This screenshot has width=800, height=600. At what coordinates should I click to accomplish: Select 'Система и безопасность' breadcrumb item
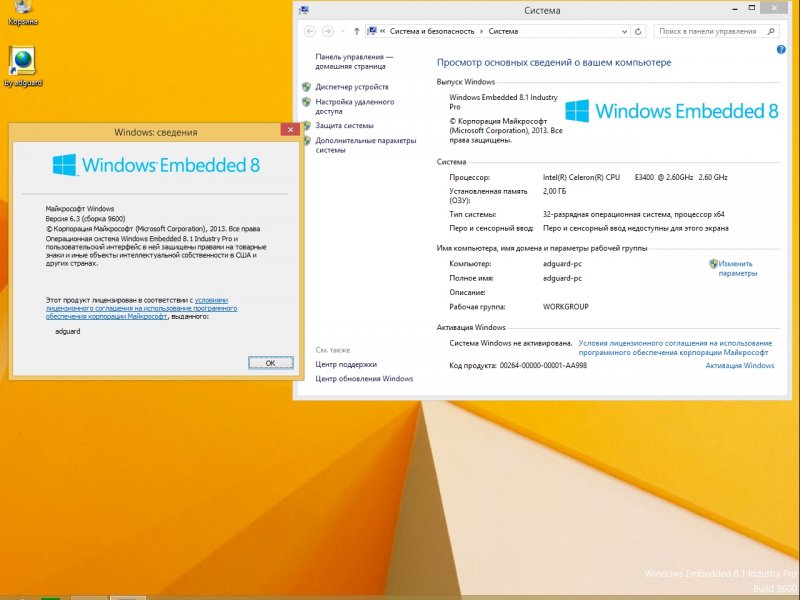click(x=432, y=32)
